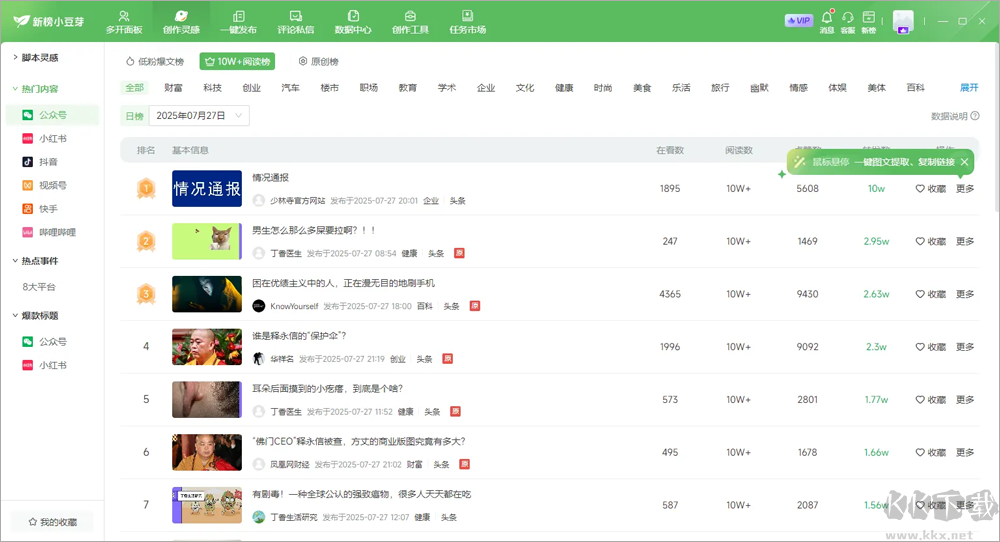Click author 凤凰网财经

click(290, 465)
